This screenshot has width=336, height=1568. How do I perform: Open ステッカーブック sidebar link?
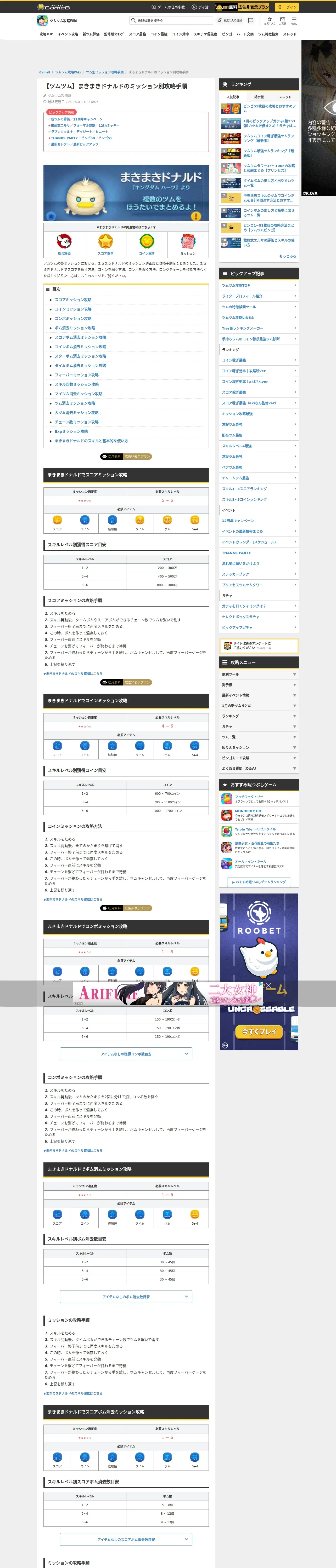point(259,574)
